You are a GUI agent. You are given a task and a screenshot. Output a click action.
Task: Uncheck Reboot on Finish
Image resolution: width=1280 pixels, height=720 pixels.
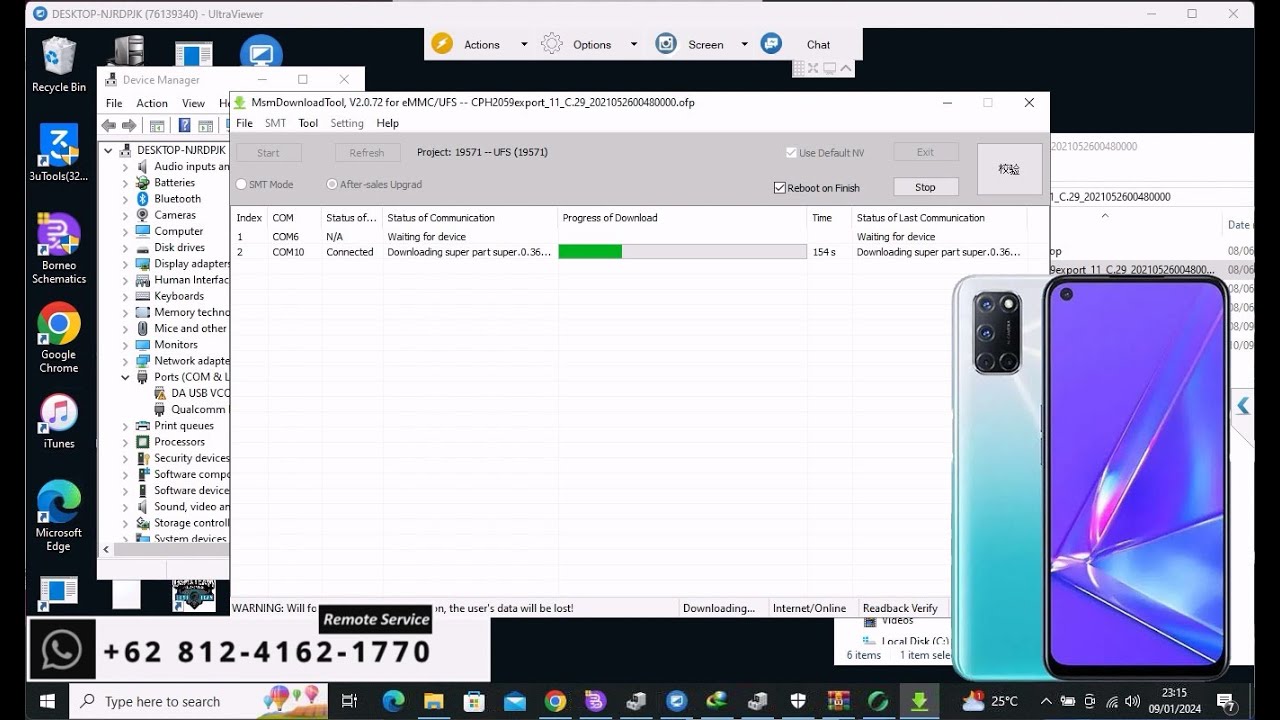[778, 187]
